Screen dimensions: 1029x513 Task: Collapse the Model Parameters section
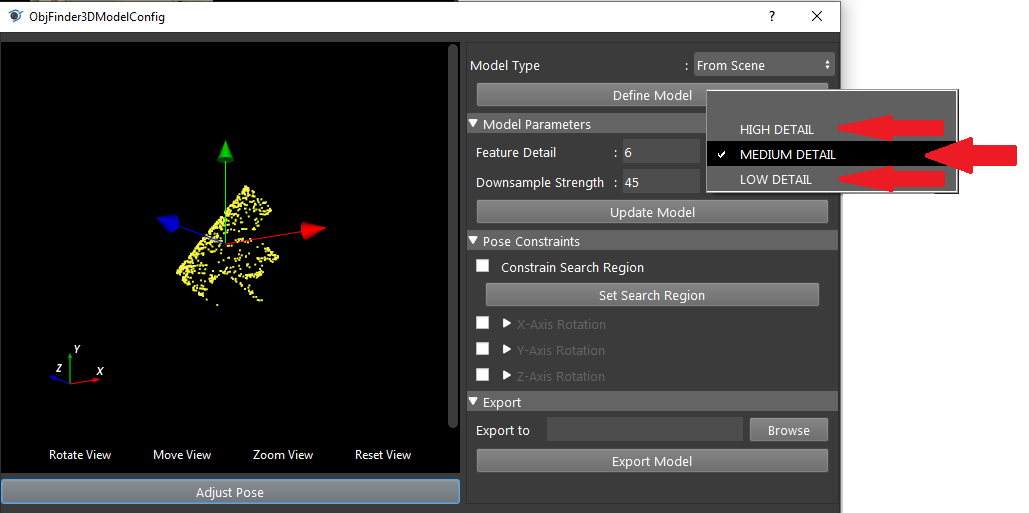473,124
